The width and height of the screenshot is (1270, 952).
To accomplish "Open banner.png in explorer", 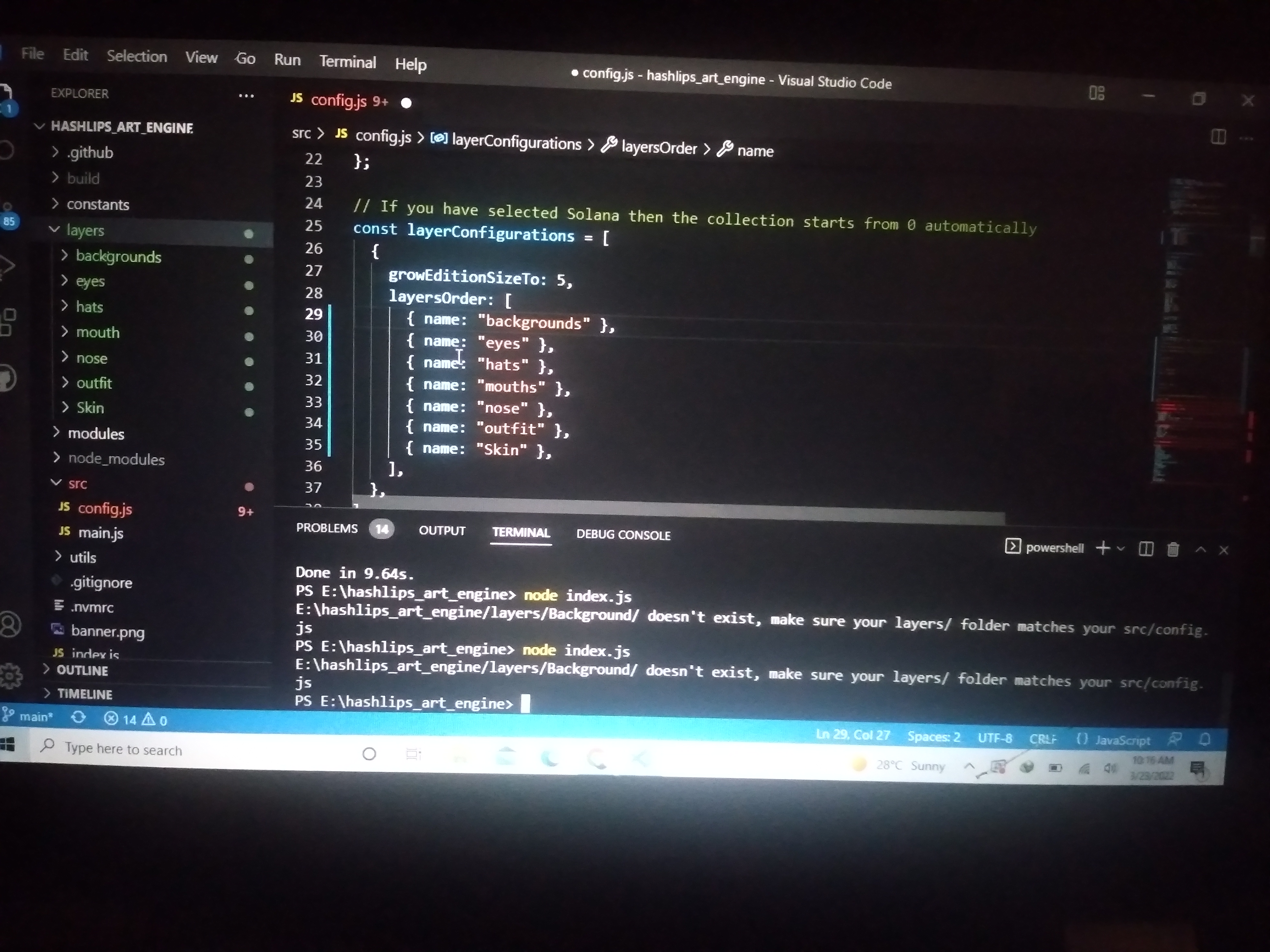I will (107, 631).
